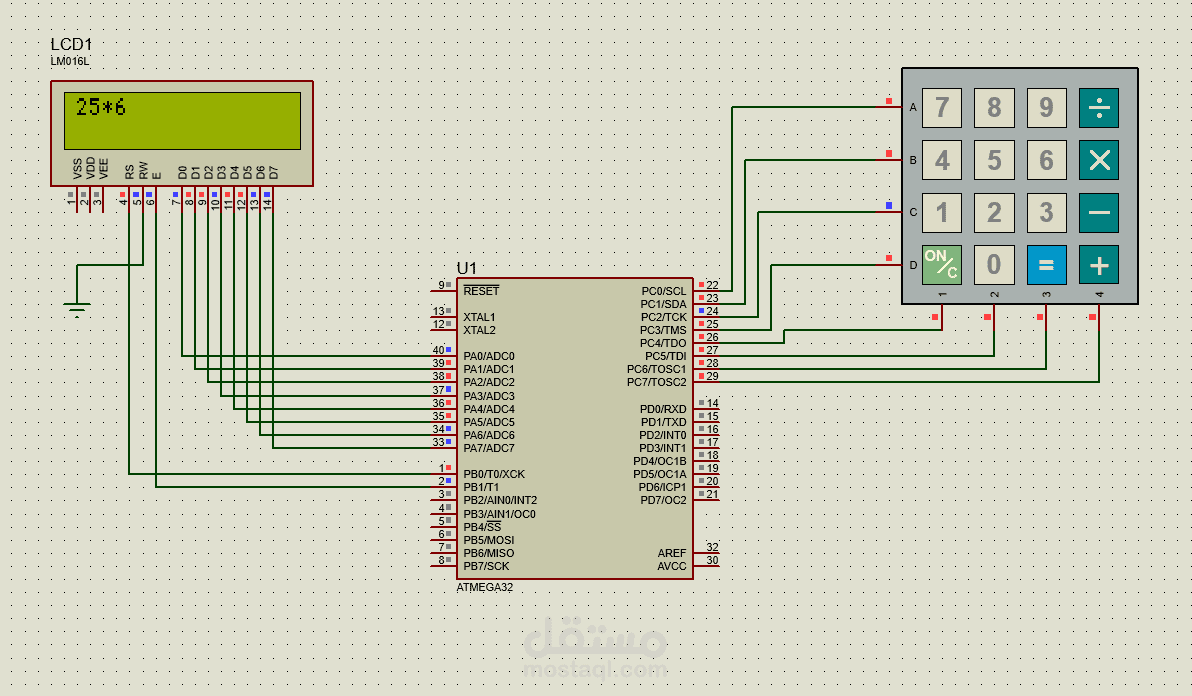Click the PB0/T0/XCK pin label
1192x696 pixels.
494,474
